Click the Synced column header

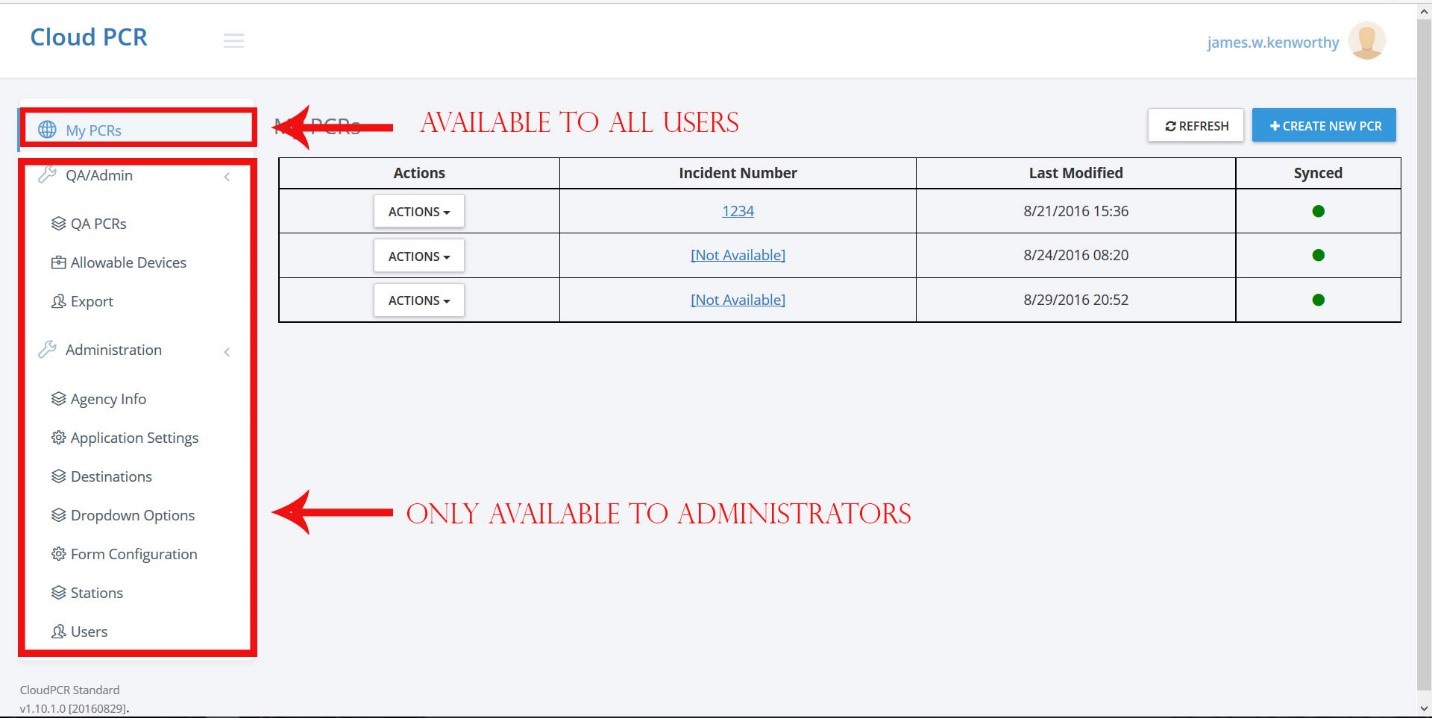pos(1318,173)
